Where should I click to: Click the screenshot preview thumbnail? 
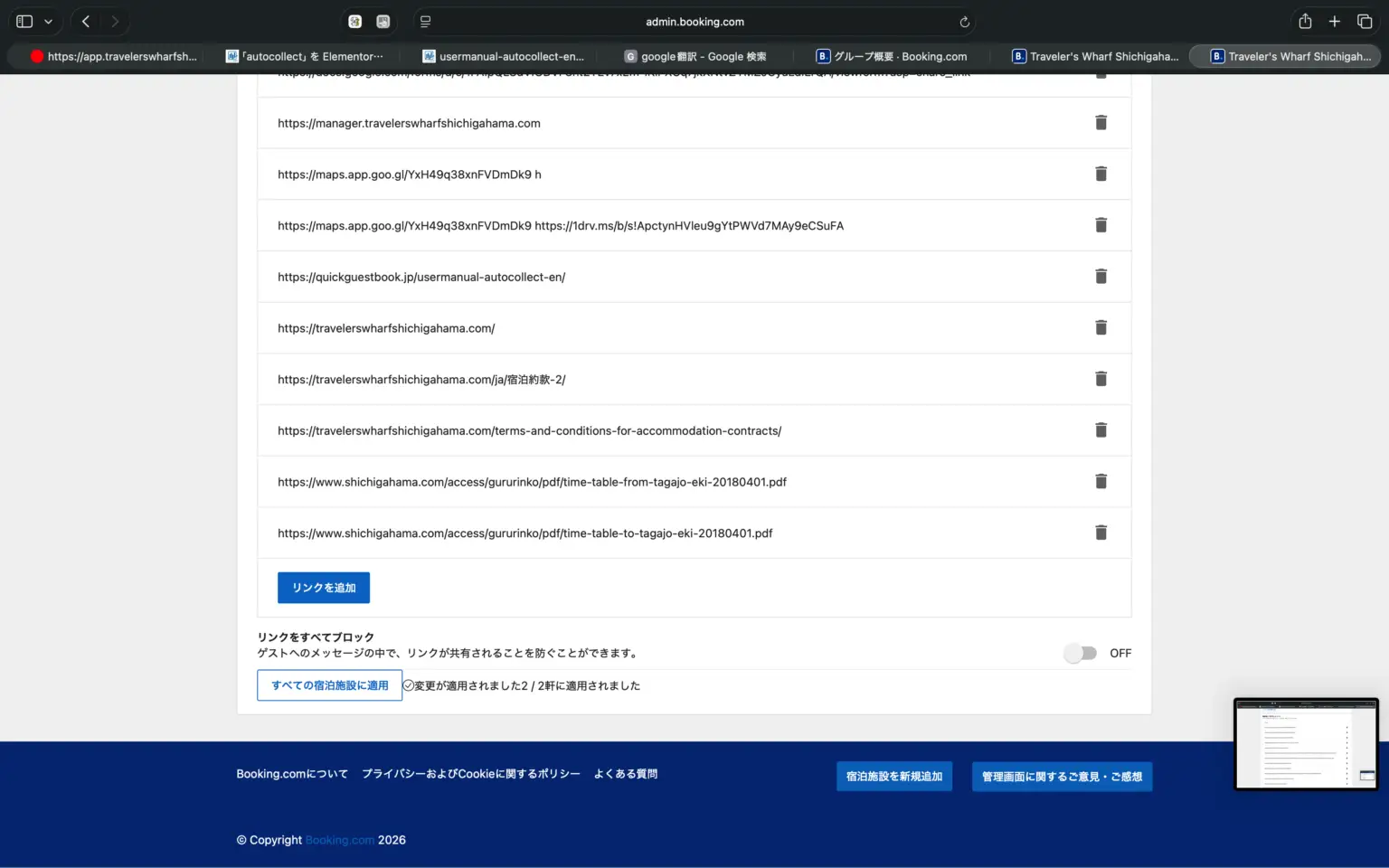click(x=1306, y=743)
